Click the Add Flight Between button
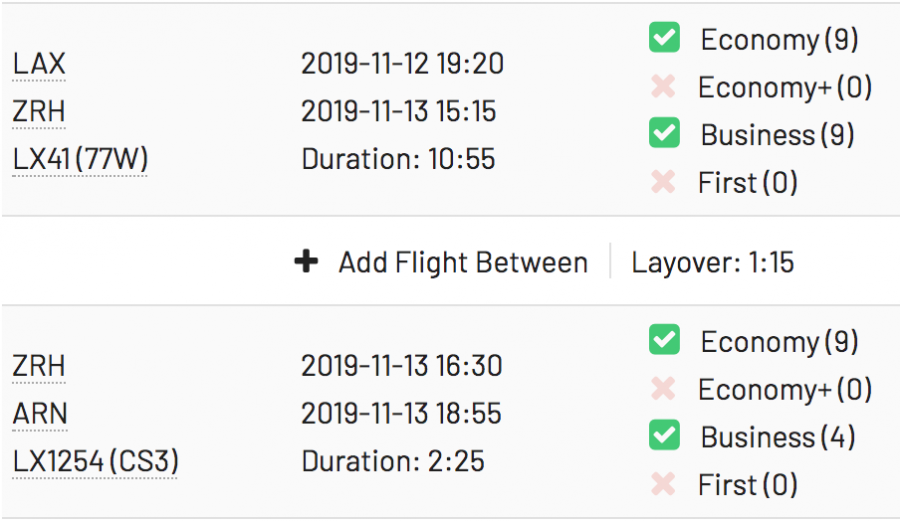This screenshot has width=900, height=521. click(462, 263)
